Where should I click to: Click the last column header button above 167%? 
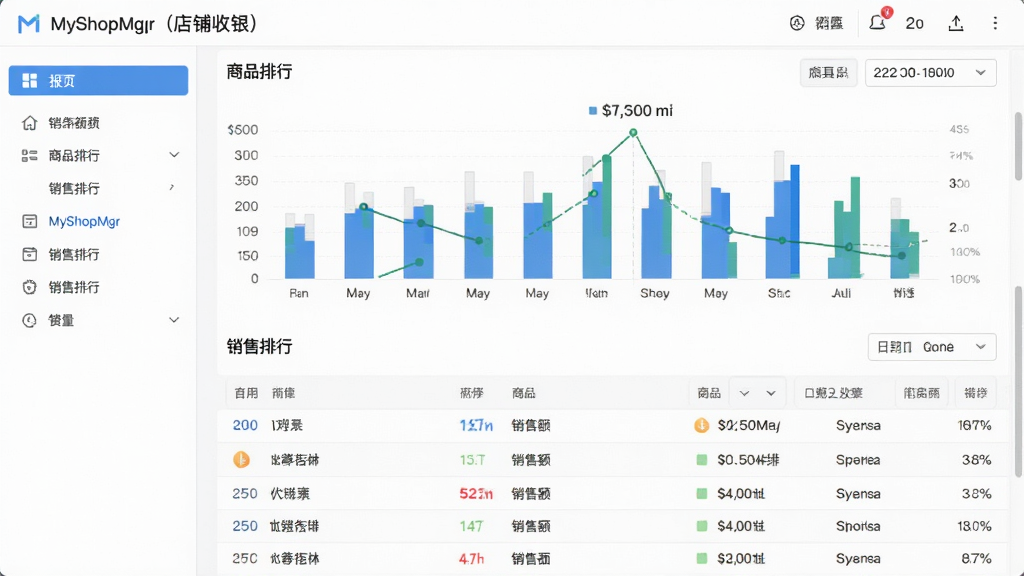[976, 393]
